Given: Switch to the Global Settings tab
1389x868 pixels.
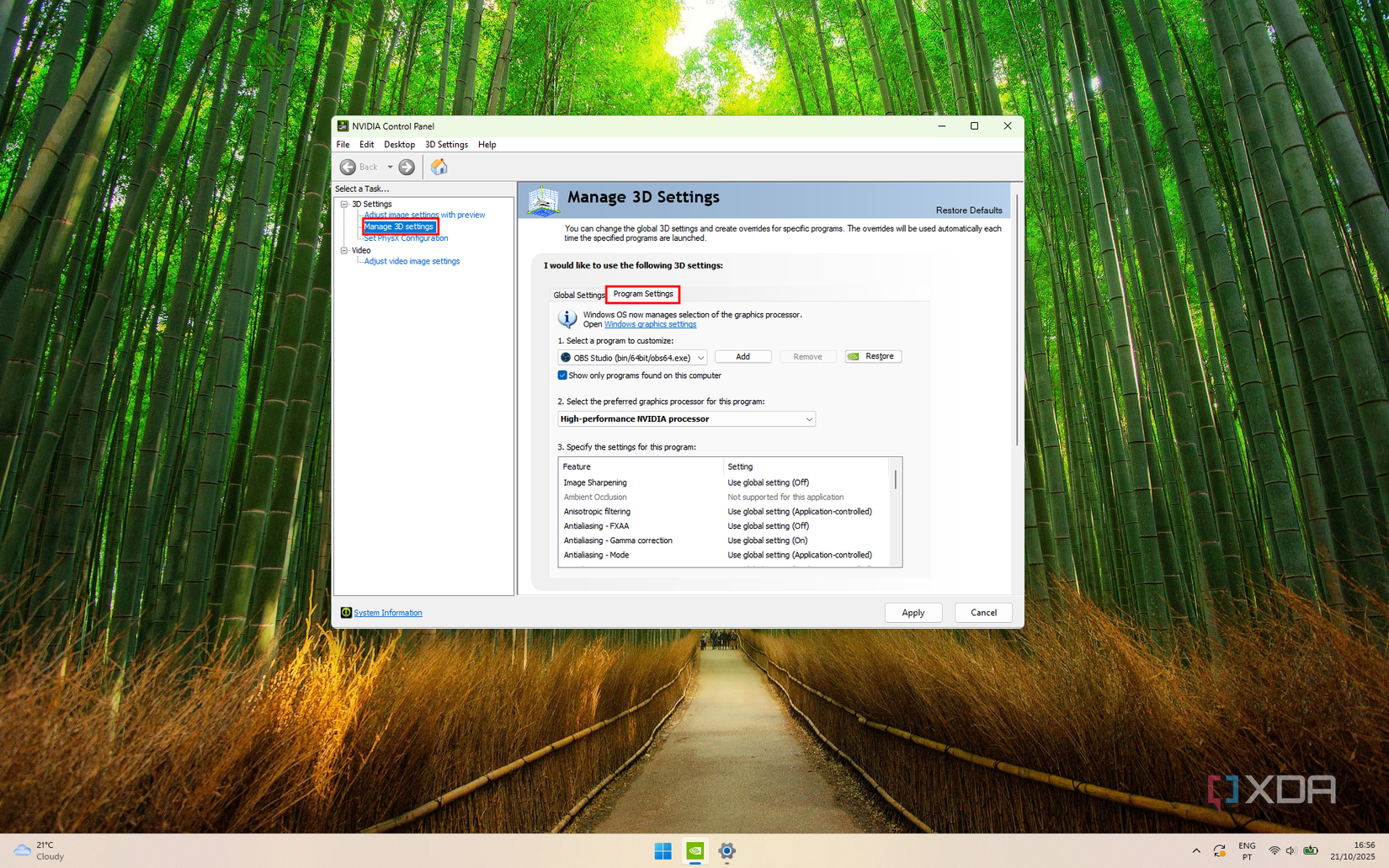Looking at the screenshot, I should (578, 295).
